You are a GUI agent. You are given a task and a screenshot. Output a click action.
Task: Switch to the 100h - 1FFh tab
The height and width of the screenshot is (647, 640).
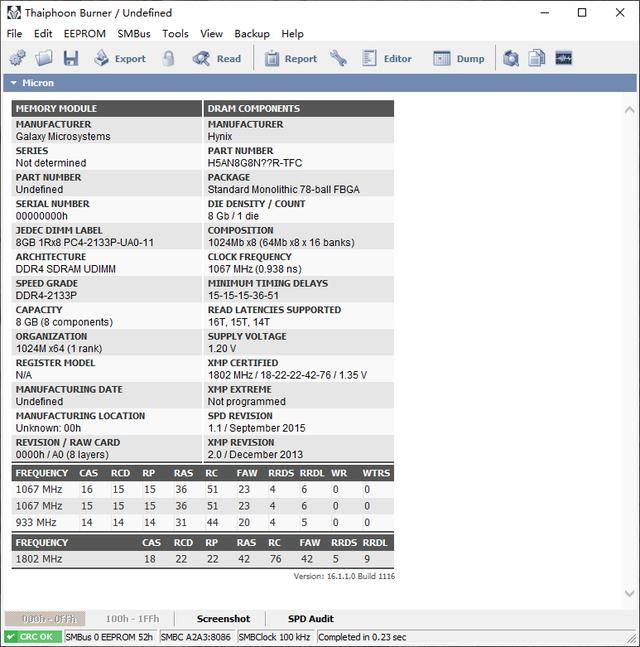coord(132,619)
